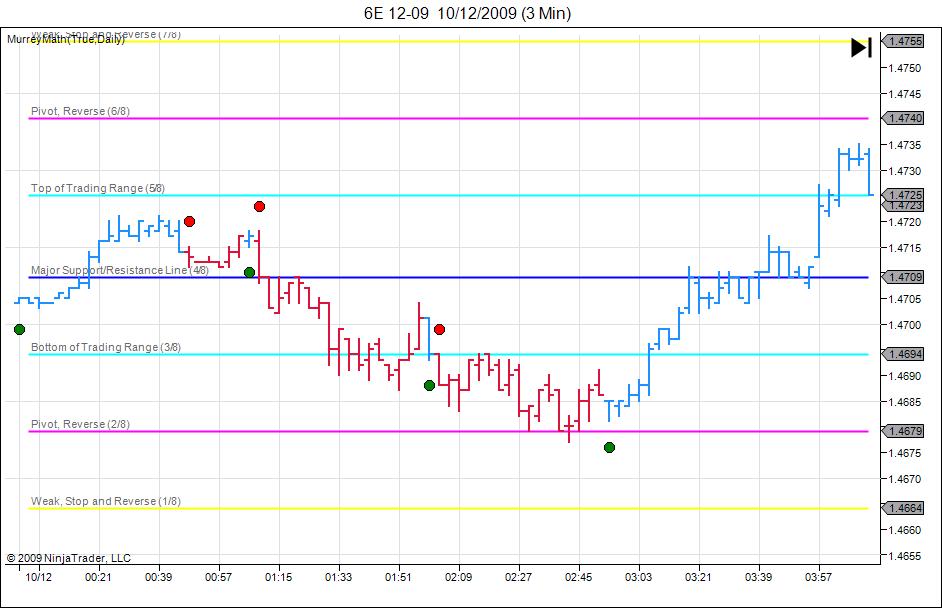Click the 1.4694 price marker tag
Image resolution: width=942 pixels, height=608 pixels.
(x=903, y=354)
